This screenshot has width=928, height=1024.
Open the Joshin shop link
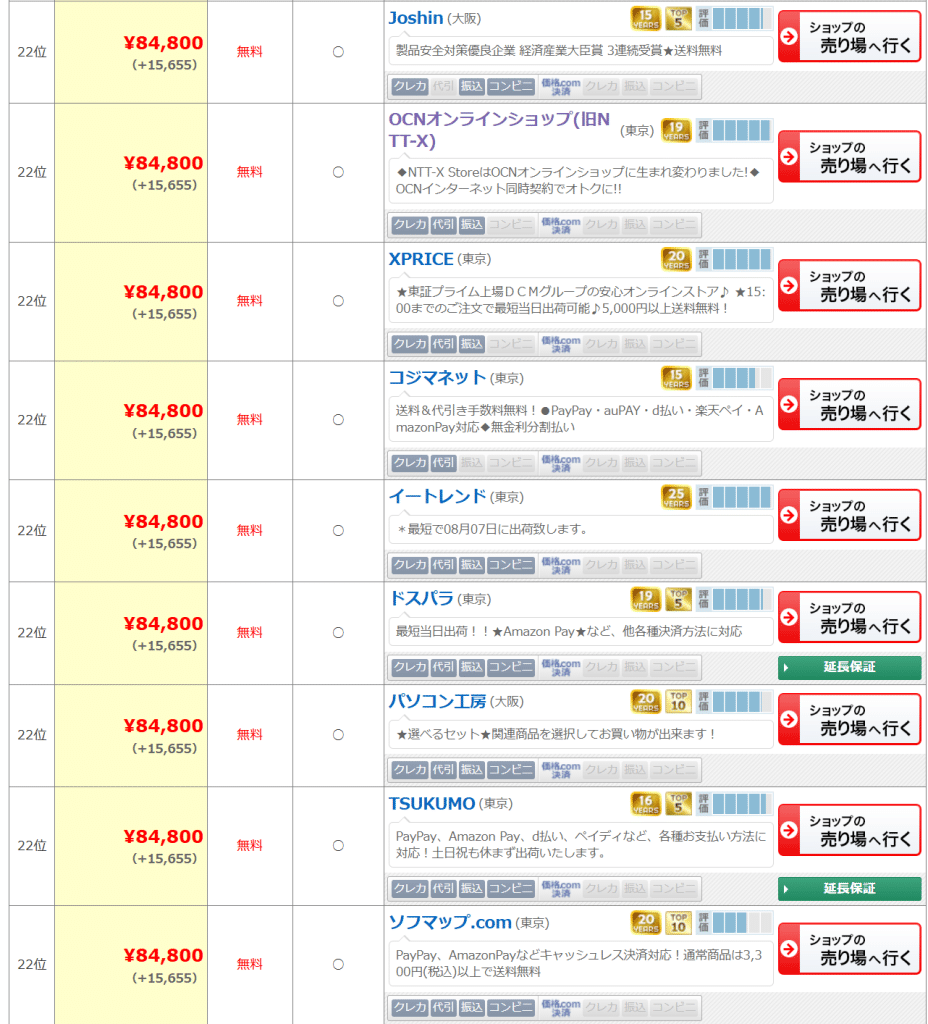(415, 18)
